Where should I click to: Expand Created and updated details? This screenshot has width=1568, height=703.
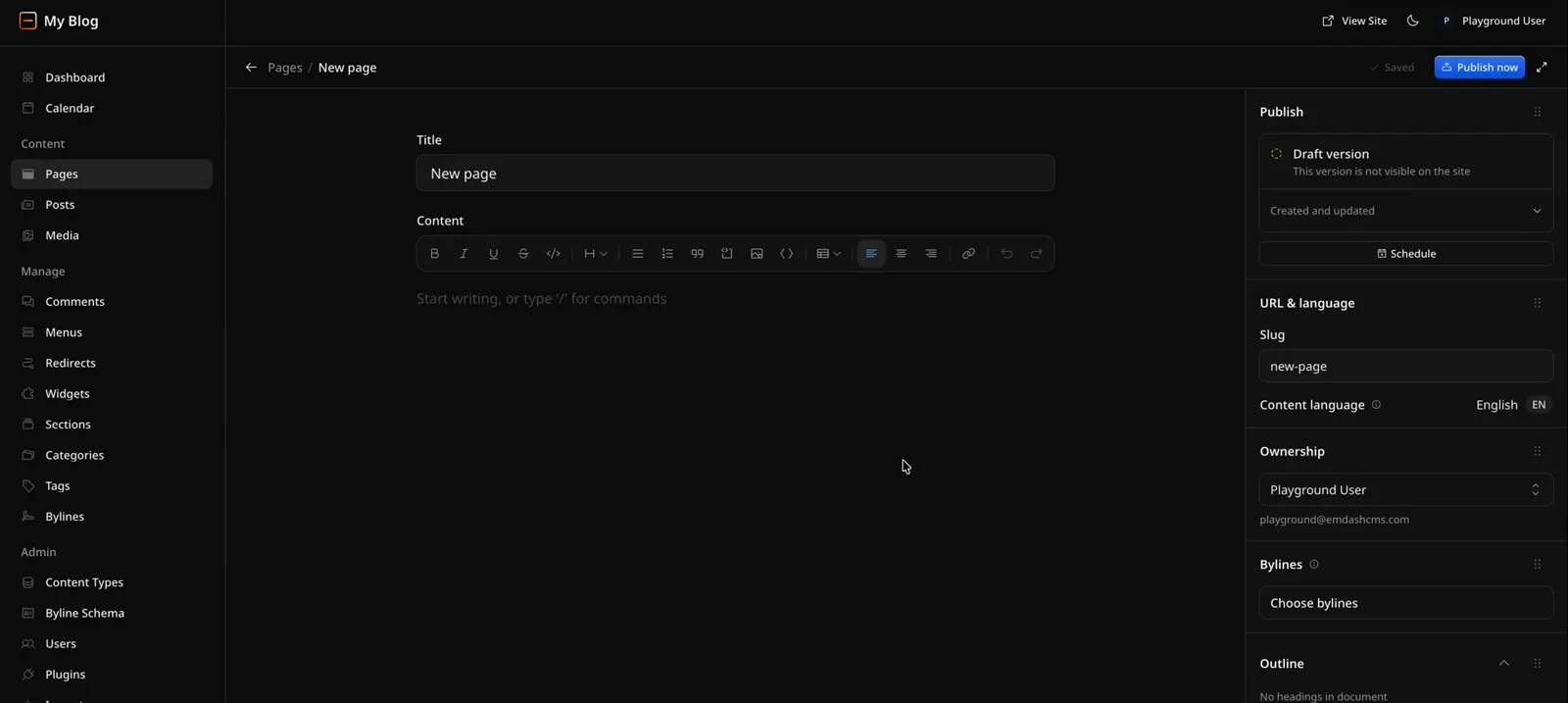1406,211
